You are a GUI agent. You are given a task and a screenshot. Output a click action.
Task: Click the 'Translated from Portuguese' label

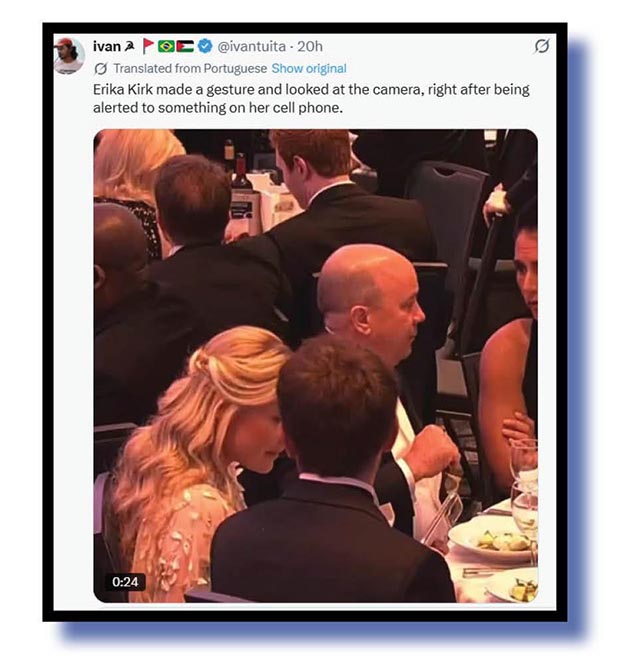(x=190, y=69)
